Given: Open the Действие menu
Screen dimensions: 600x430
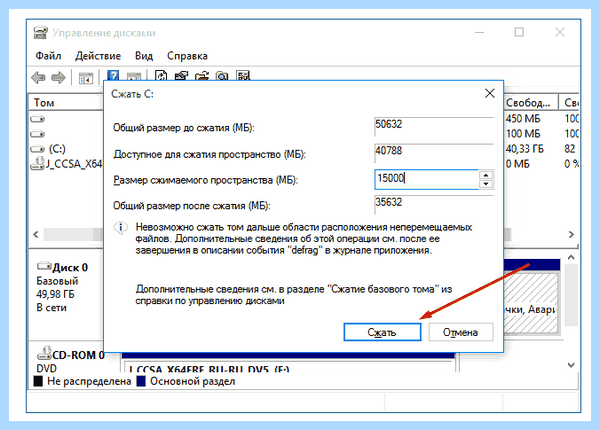Looking at the screenshot, I should 98,56.
